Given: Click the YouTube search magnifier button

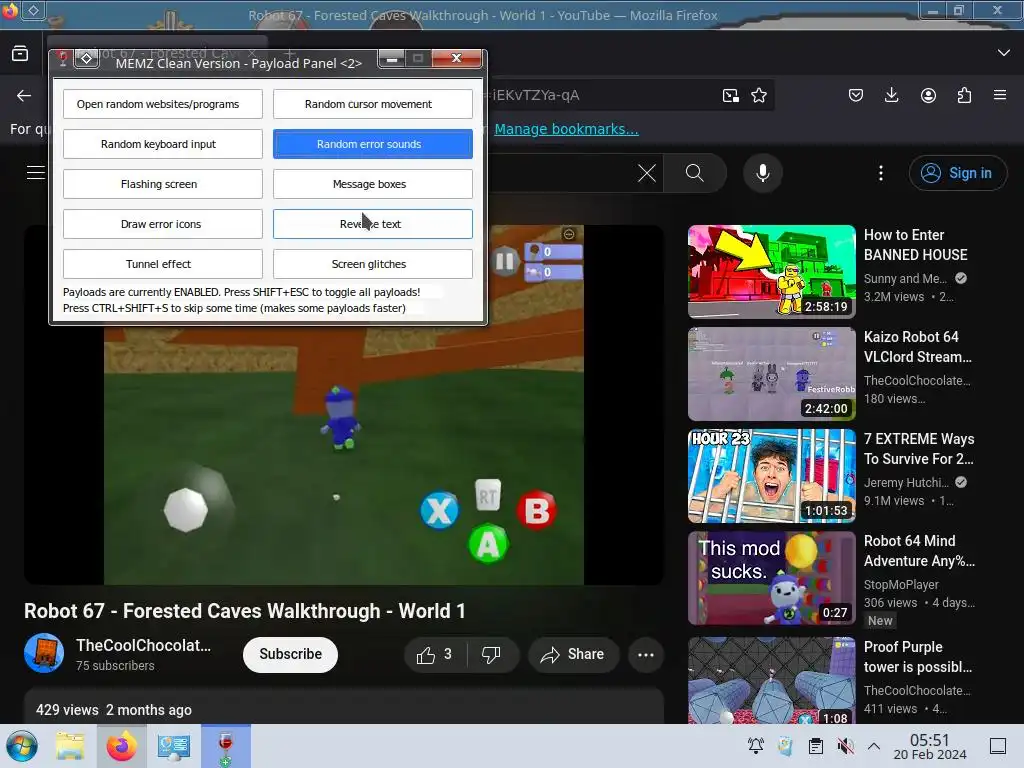Looking at the screenshot, I should (x=695, y=173).
